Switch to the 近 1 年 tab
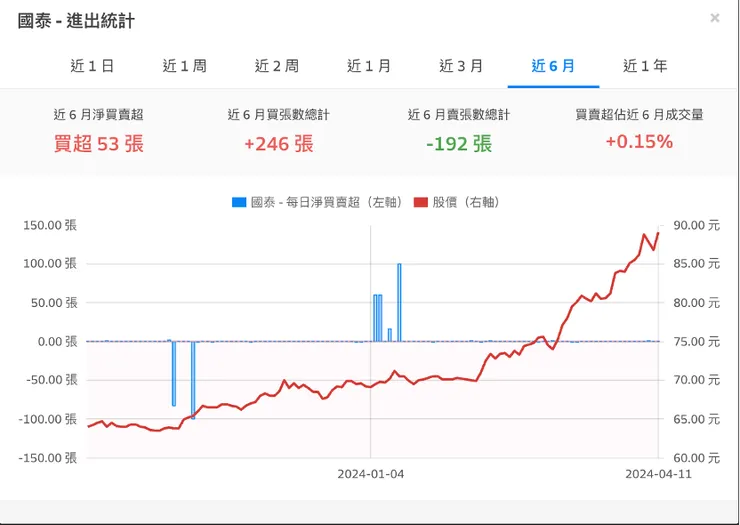 pyautogui.click(x=645, y=66)
